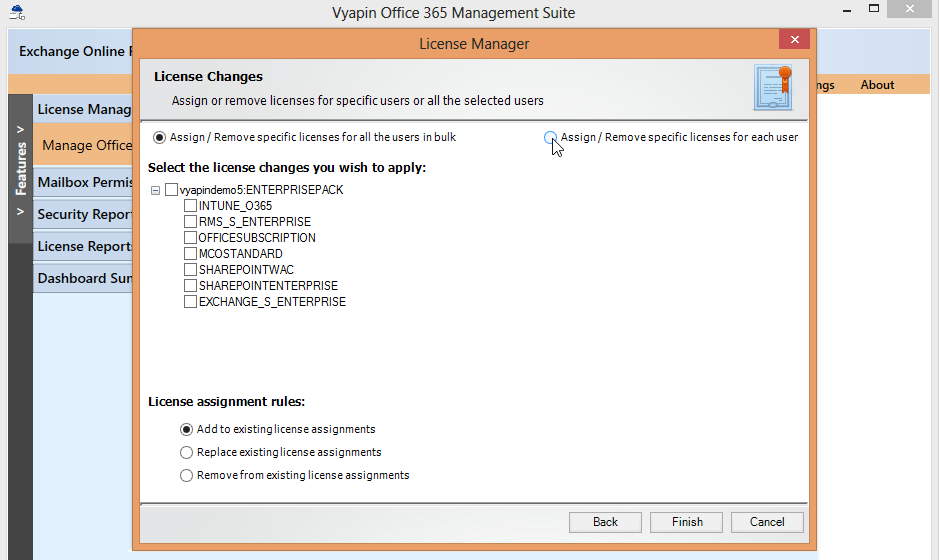The height and width of the screenshot is (560, 940).
Task: Open the About menu in main window
Action: [877, 85]
